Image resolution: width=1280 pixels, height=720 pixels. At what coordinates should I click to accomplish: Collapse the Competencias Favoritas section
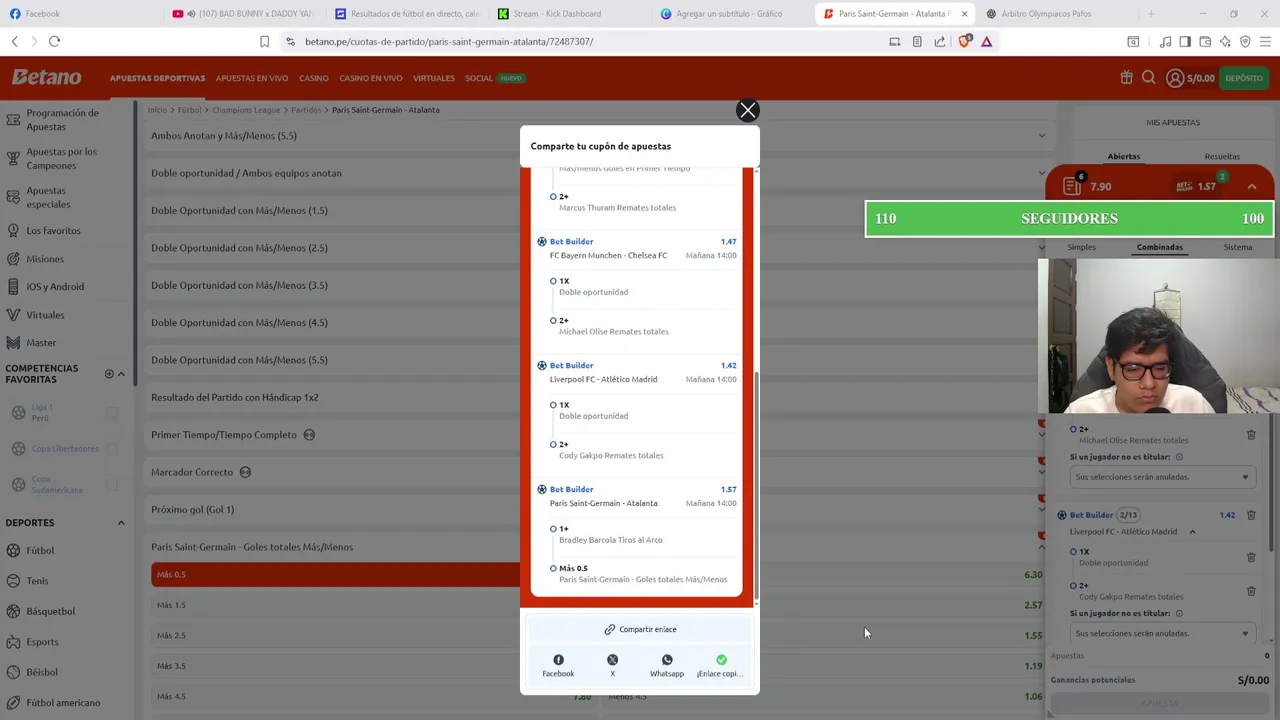click(121, 374)
